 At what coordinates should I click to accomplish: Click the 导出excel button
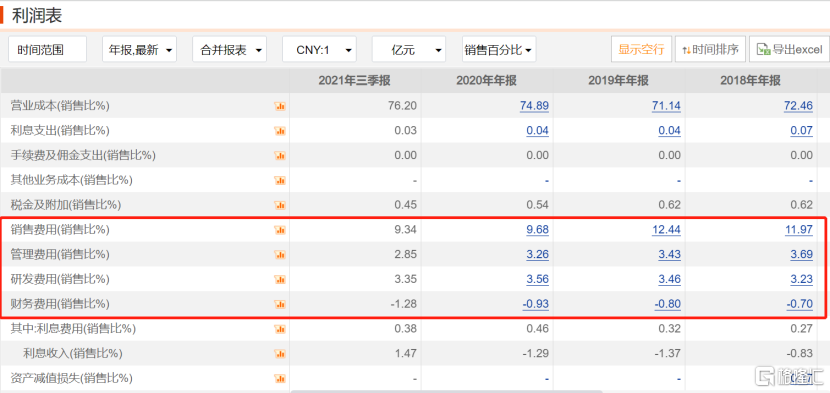789,49
